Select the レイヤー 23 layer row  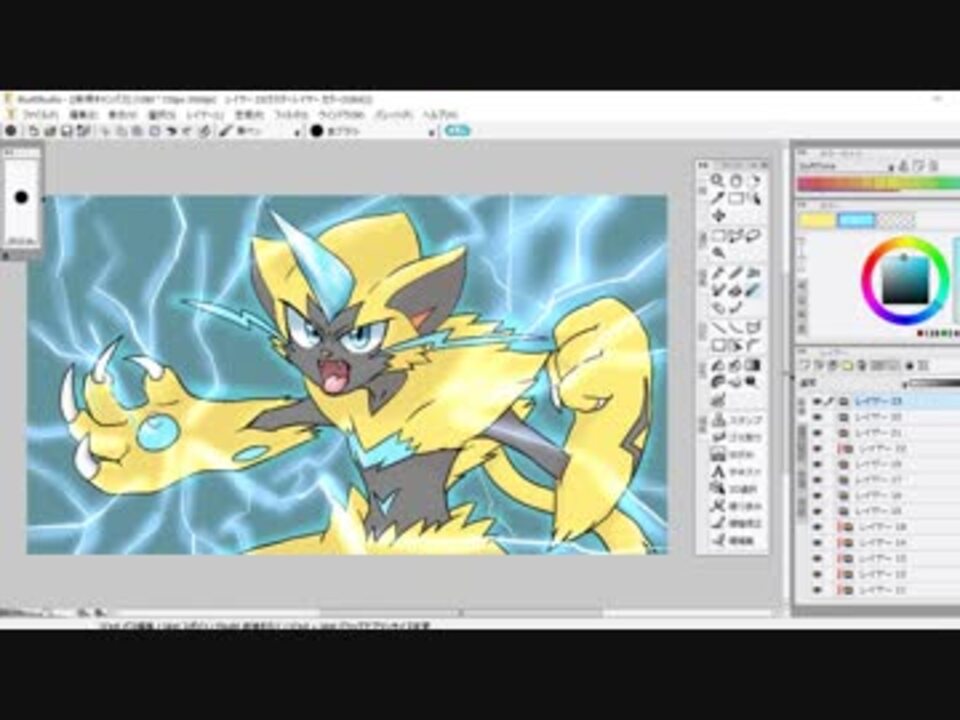tap(885, 401)
